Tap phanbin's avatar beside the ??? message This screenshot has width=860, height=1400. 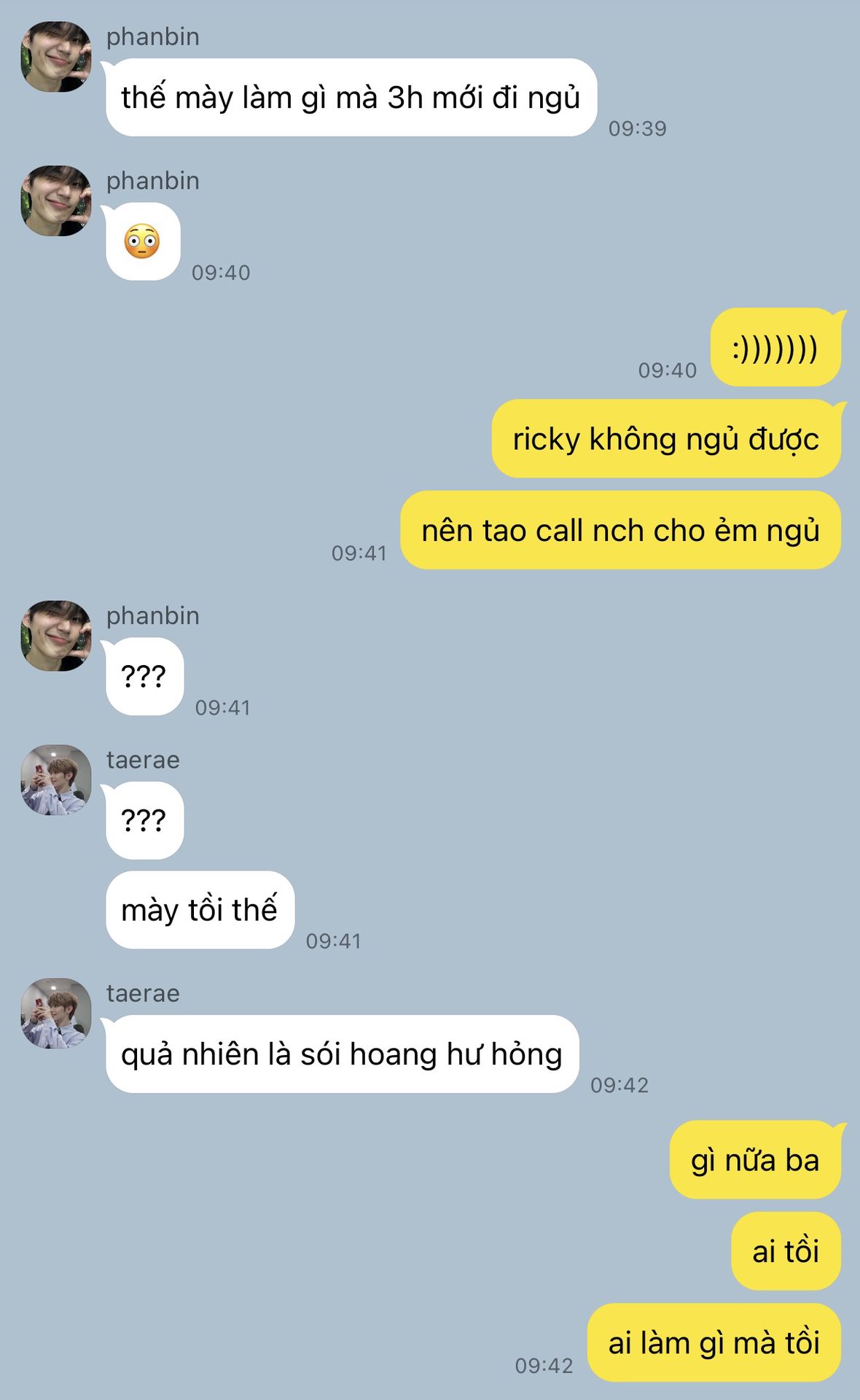click(56, 636)
